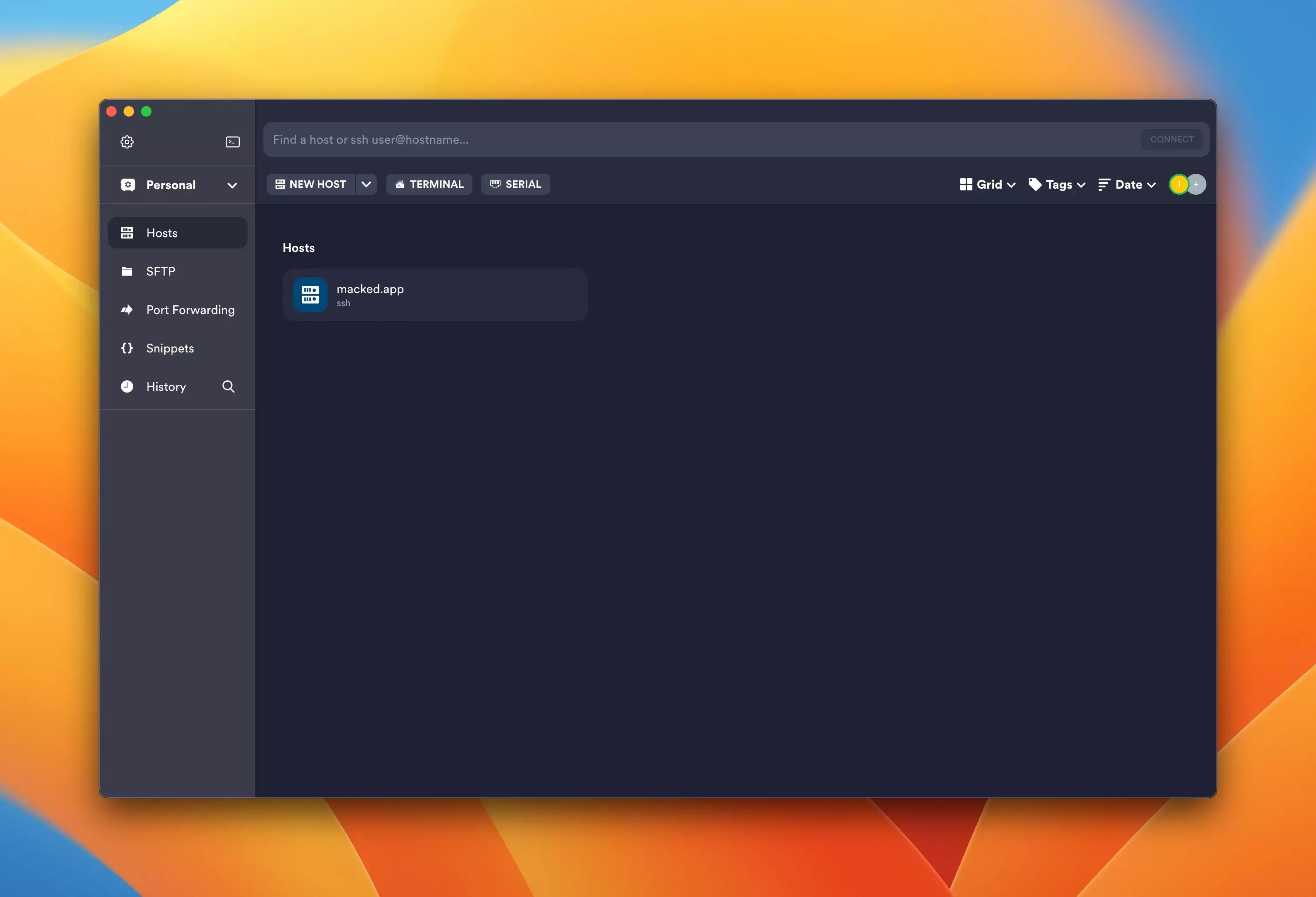The width and height of the screenshot is (1316, 897).
Task: Click the terminal panel icon in sidebar
Action: 232,141
